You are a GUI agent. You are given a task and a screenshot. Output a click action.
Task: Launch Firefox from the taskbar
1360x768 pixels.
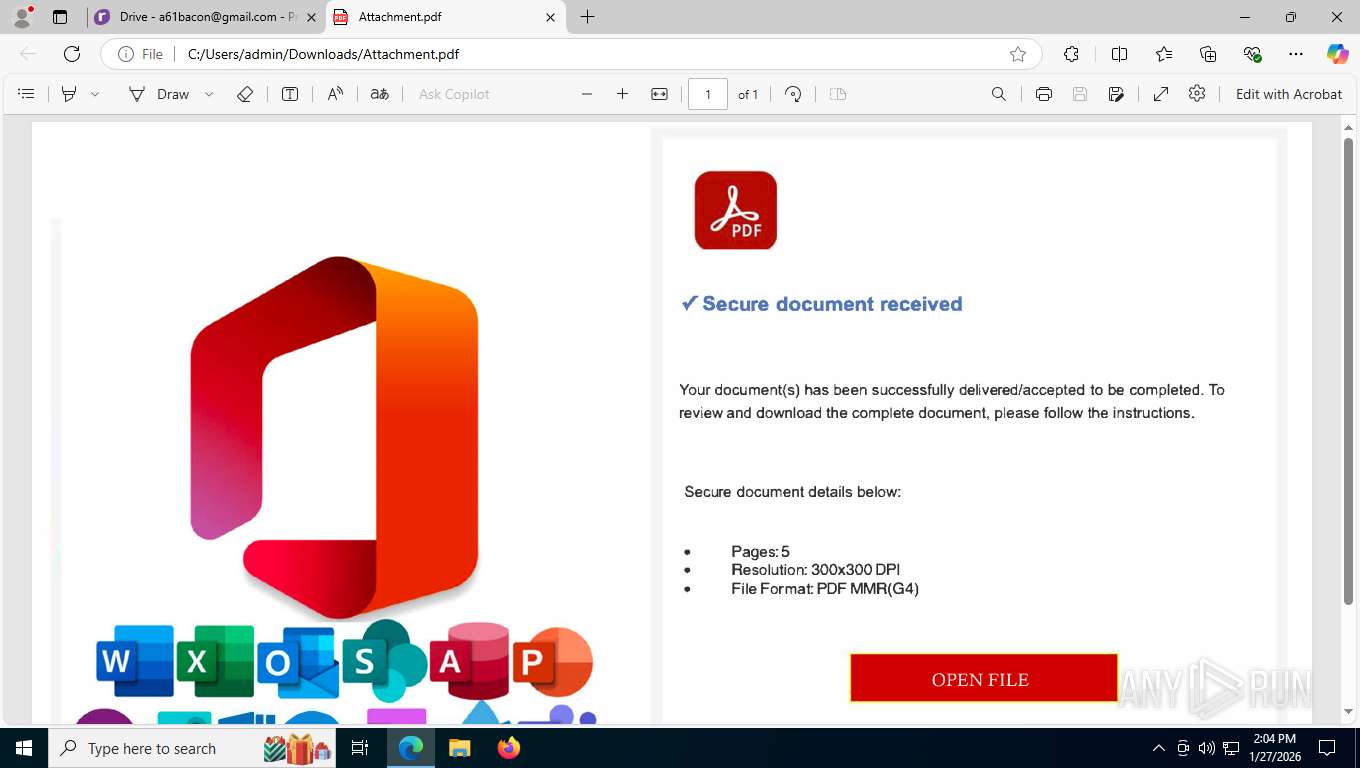click(x=509, y=748)
